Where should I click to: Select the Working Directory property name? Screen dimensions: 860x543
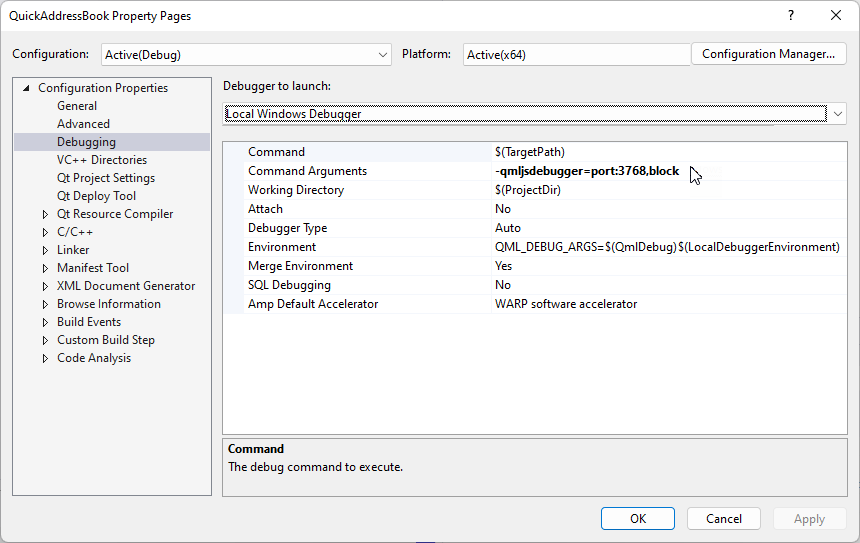pyautogui.click(x=296, y=190)
